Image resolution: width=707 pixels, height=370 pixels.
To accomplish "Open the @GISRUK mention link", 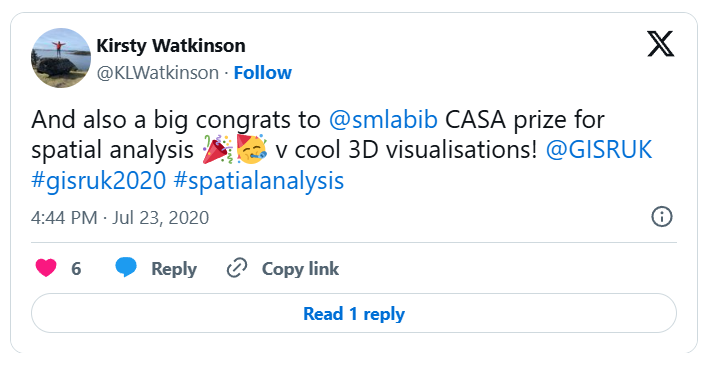I will click(x=599, y=150).
